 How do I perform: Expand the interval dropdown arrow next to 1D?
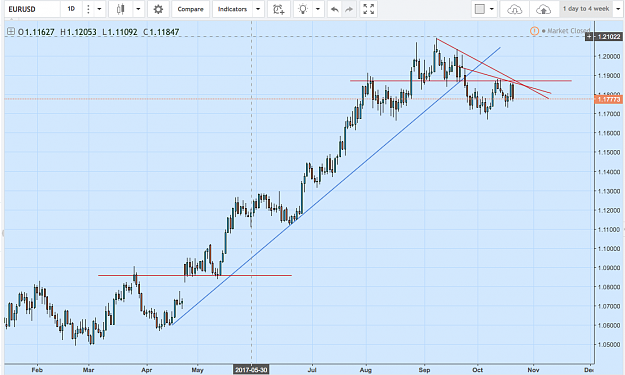pyautogui.click(x=100, y=9)
